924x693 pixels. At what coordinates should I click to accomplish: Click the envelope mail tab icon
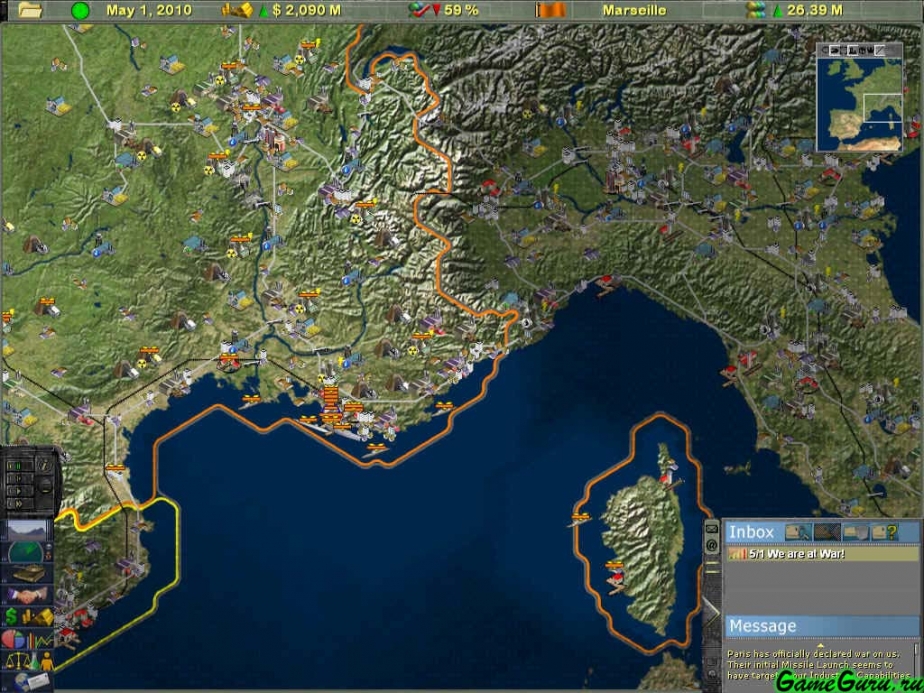[x=711, y=529]
